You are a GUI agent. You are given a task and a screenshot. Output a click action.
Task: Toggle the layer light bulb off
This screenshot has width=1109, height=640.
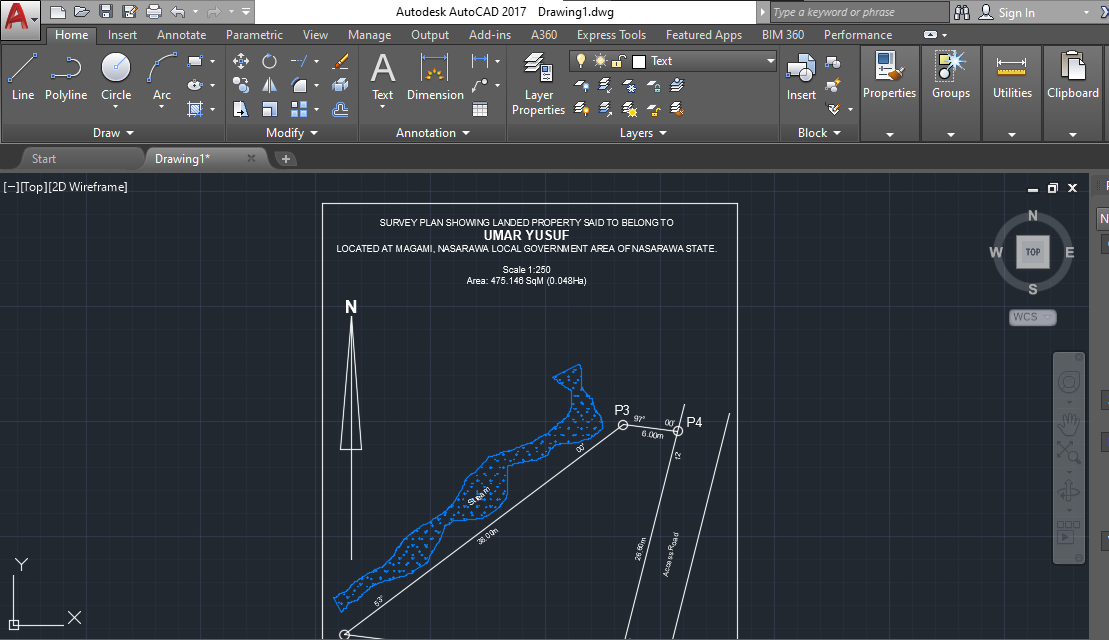pyautogui.click(x=581, y=60)
